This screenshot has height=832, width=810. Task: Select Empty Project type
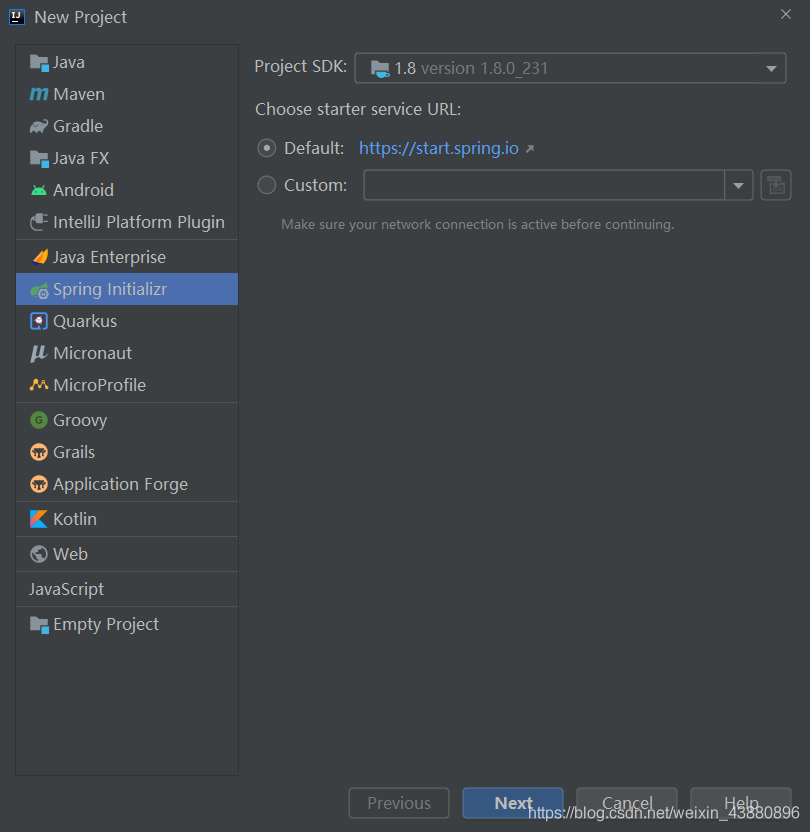point(127,625)
